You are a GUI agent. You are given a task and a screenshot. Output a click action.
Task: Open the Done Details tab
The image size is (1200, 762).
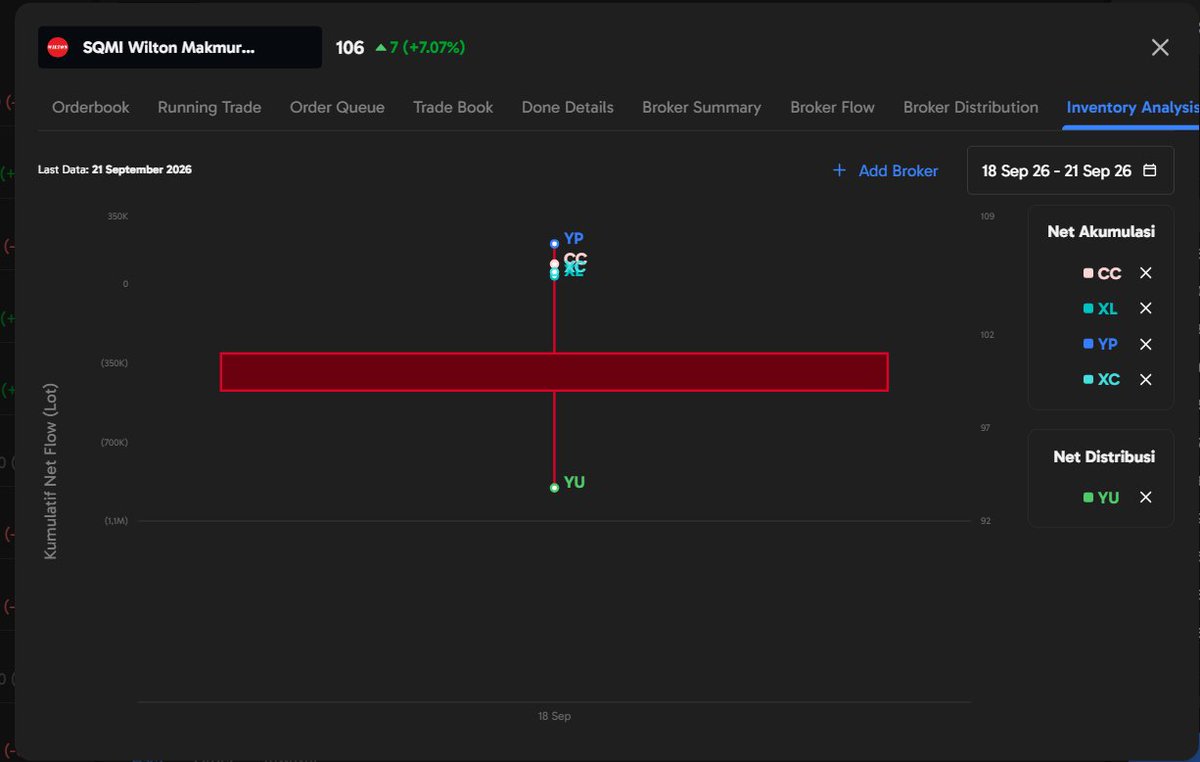click(567, 107)
